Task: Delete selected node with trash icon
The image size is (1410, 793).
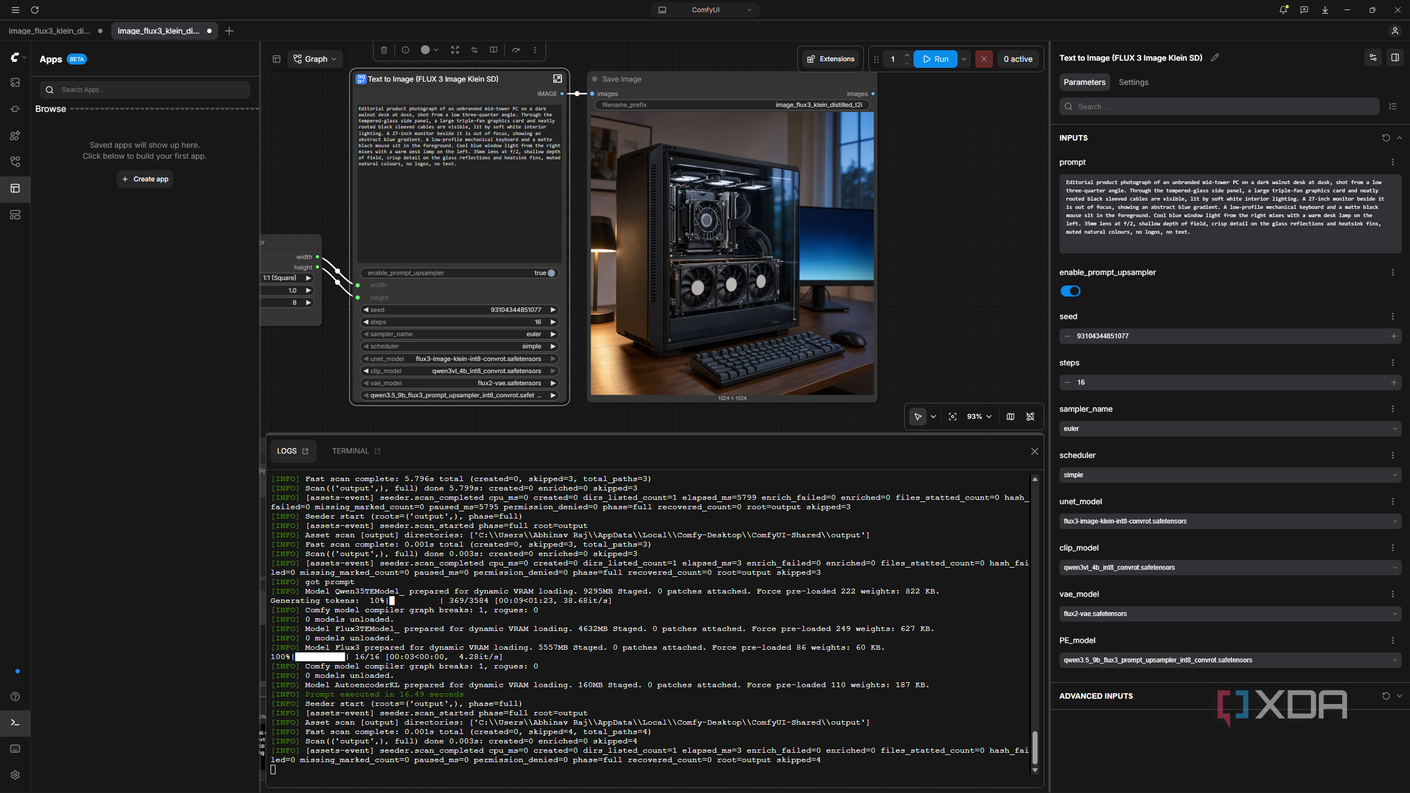Action: click(x=384, y=50)
